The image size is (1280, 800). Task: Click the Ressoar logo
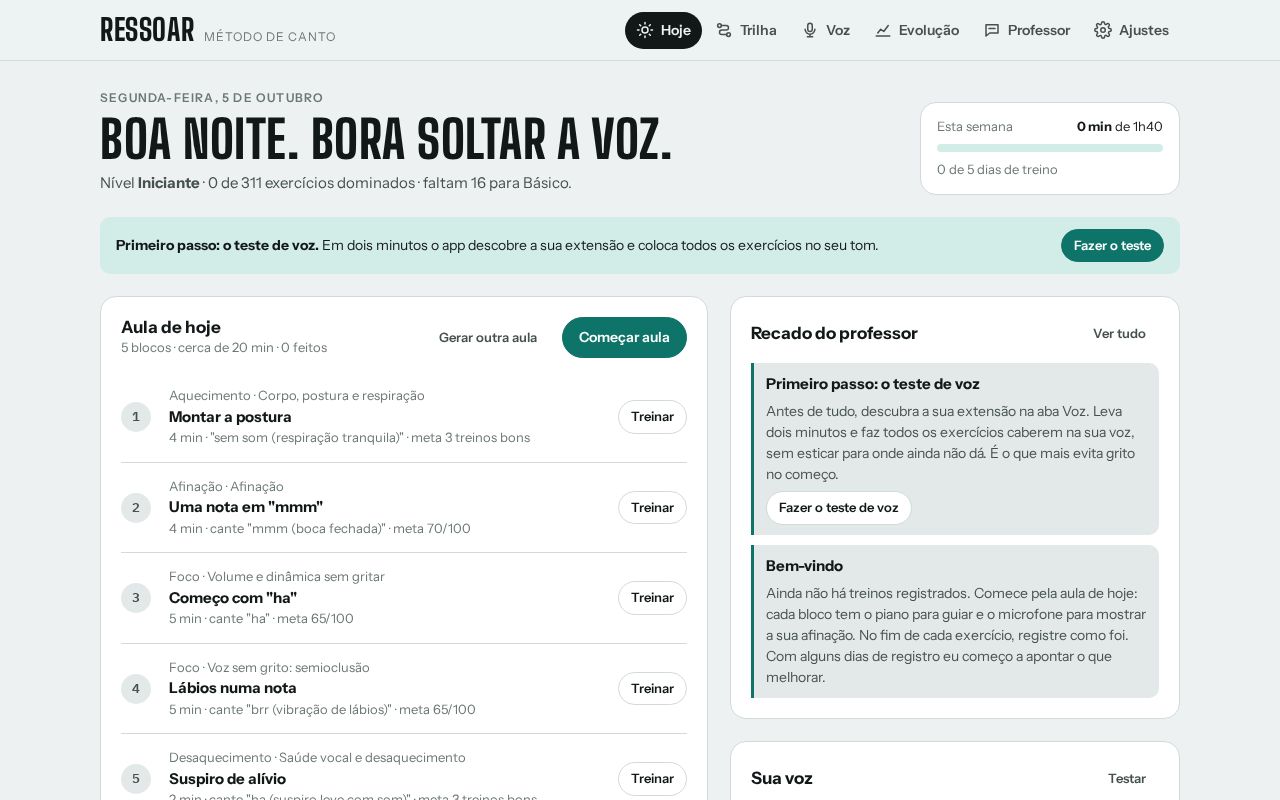tap(147, 30)
